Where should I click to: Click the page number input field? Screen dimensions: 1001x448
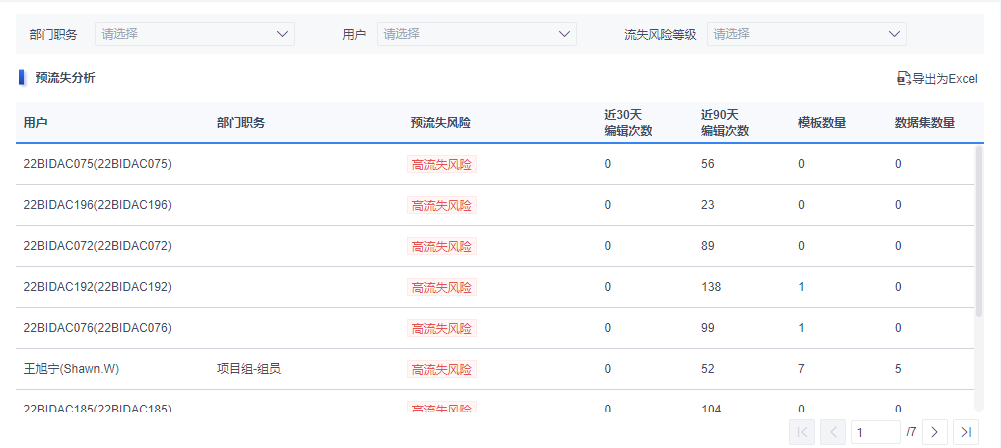click(x=875, y=432)
